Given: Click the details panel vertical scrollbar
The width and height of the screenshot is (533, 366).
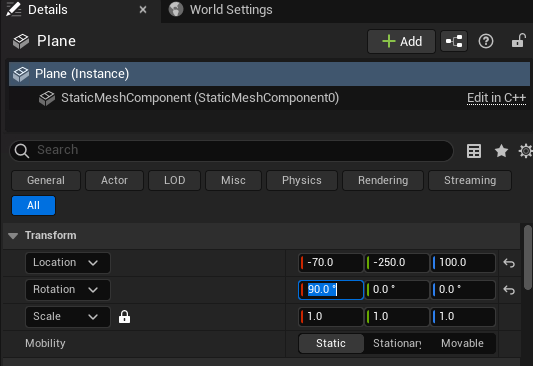Looking at the screenshot, I should point(528,258).
